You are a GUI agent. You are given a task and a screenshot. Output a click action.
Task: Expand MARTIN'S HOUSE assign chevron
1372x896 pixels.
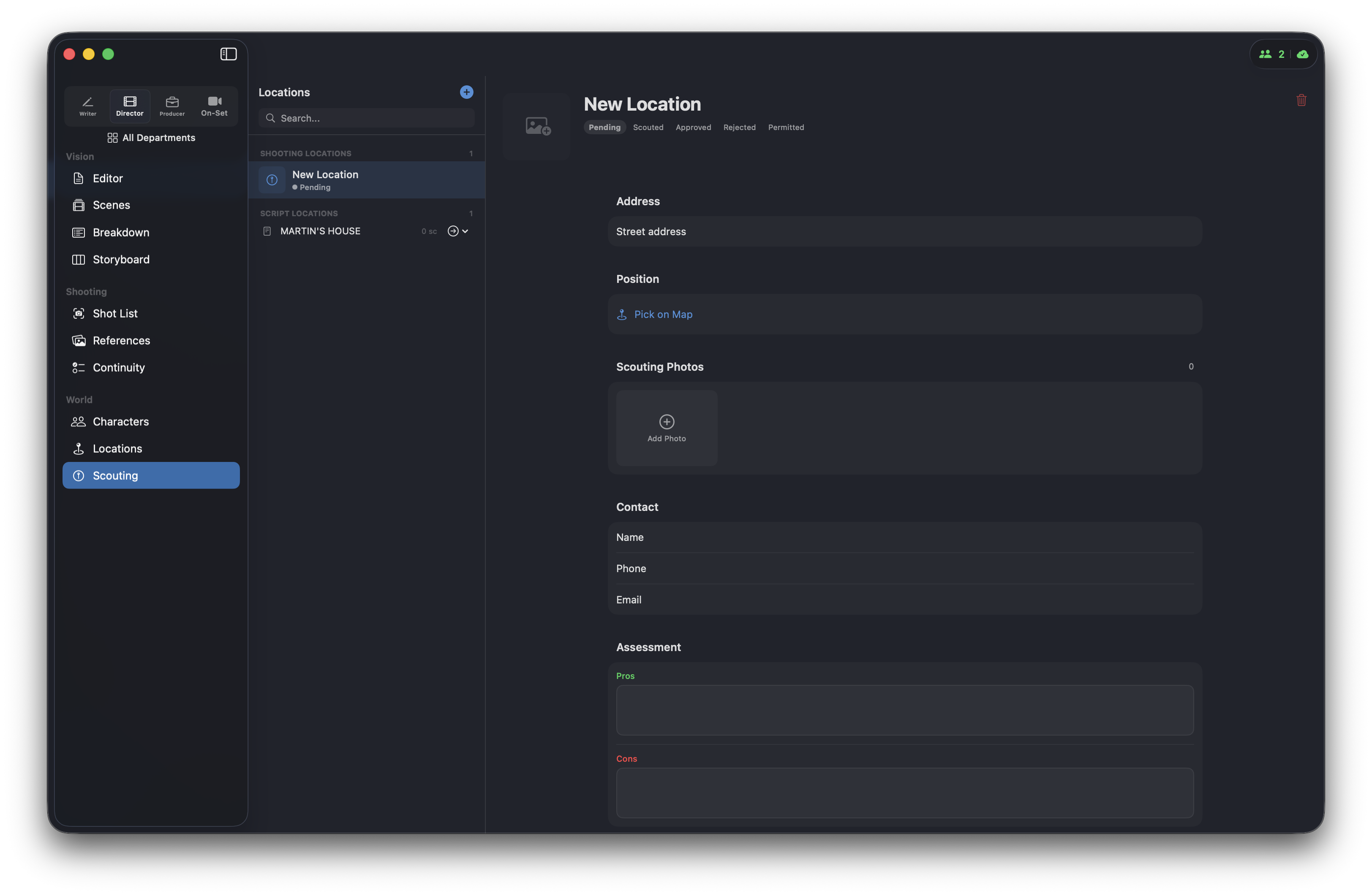pyautogui.click(x=465, y=231)
